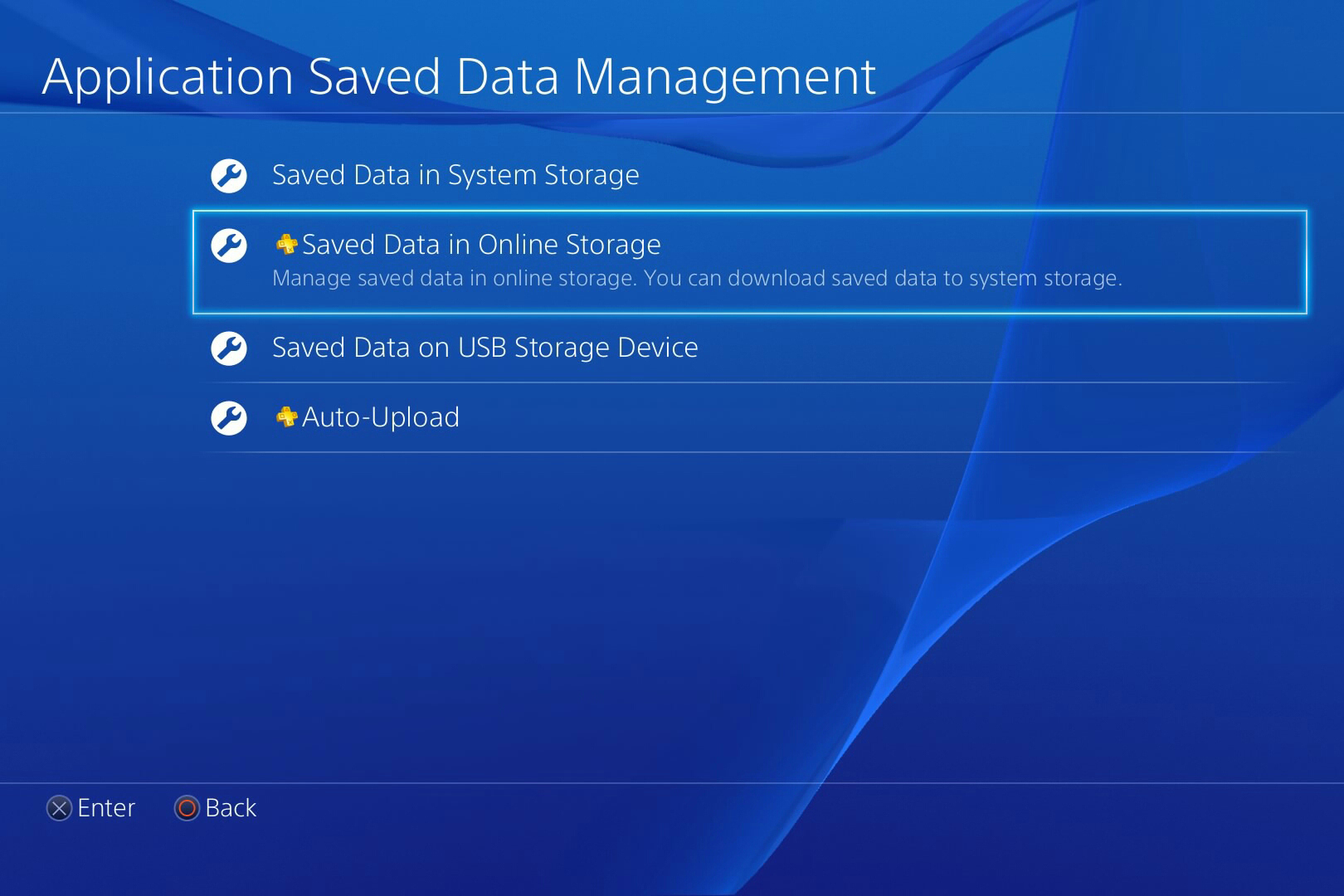Click the word 'USB' in third entry
1344x896 pixels.
(x=482, y=348)
